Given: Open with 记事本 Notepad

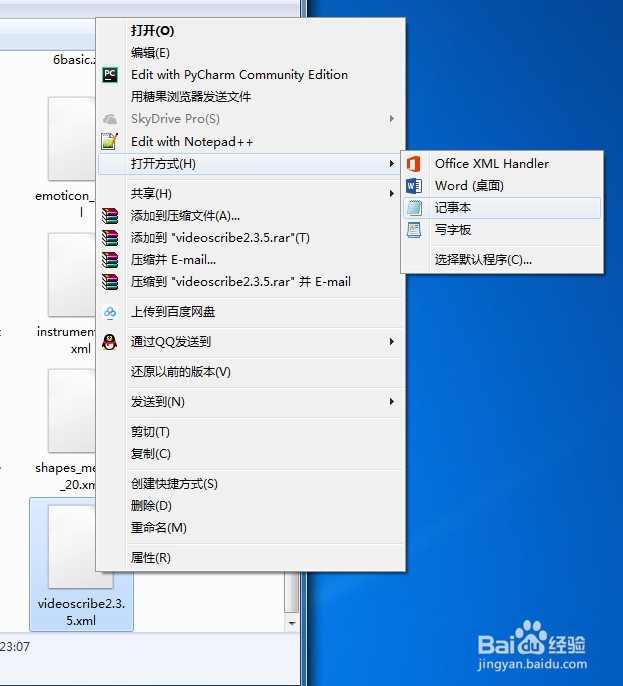Looking at the screenshot, I should coord(502,208).
